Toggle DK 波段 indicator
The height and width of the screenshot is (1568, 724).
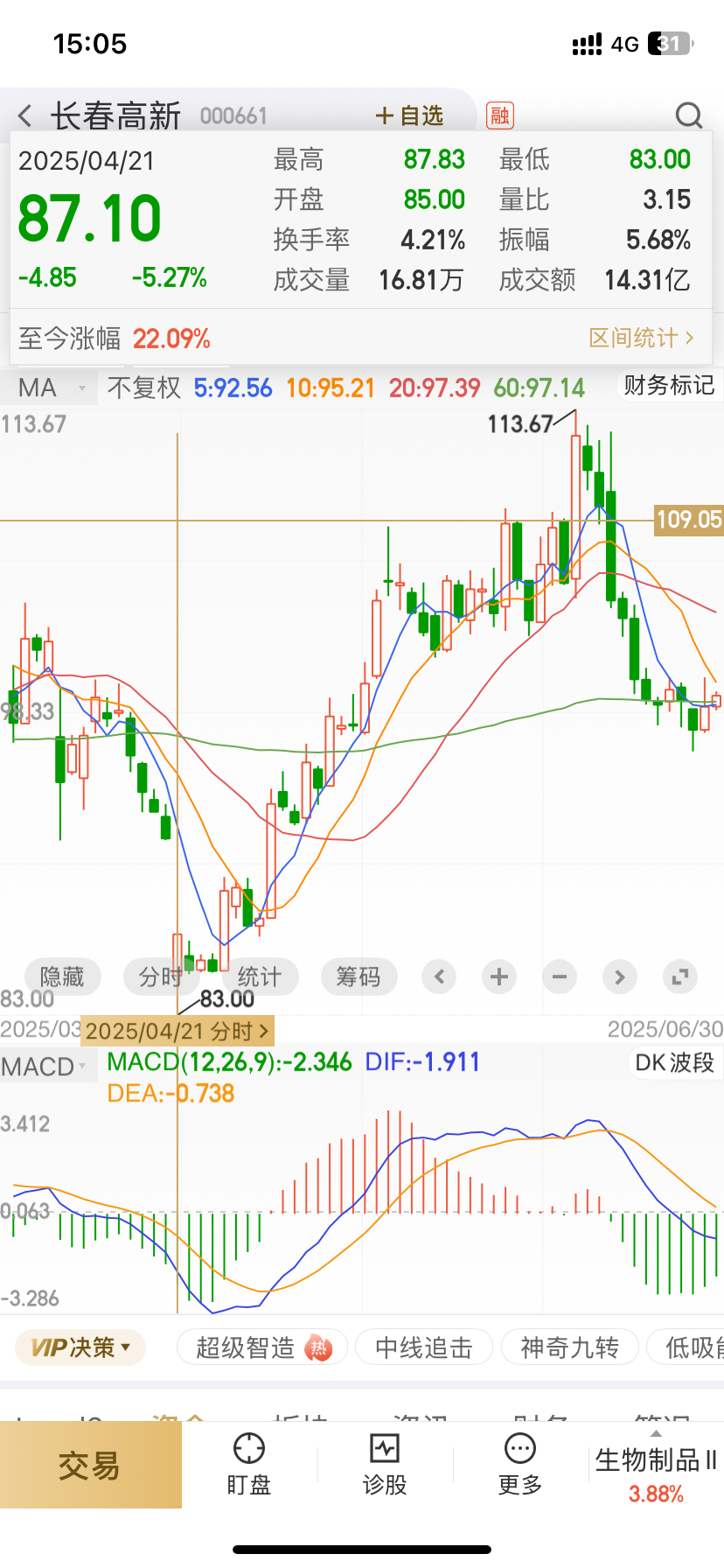[x=674, y=1062]
